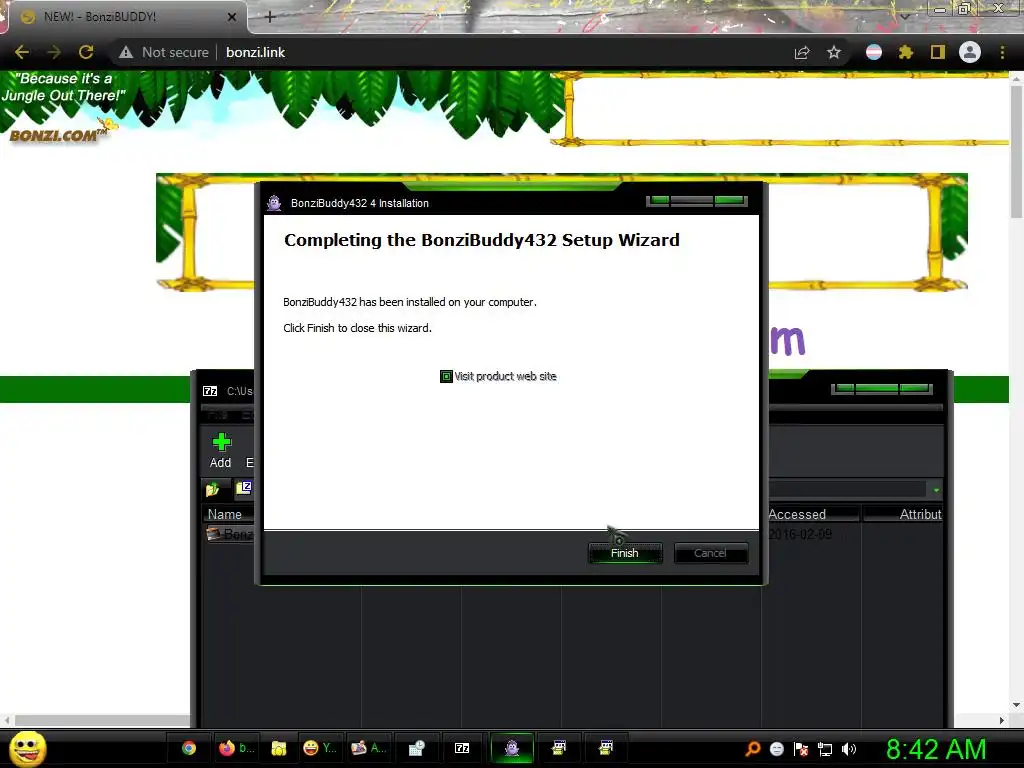Open the smiley Start button
This screenshot has height=768, width=1024.
point(28,749)
